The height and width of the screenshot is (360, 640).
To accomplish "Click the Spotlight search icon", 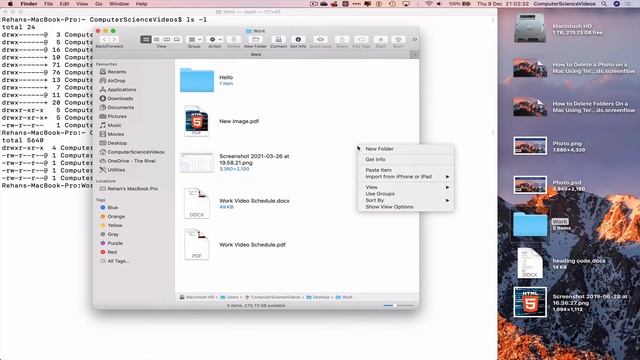I will (x=604, y=4).
